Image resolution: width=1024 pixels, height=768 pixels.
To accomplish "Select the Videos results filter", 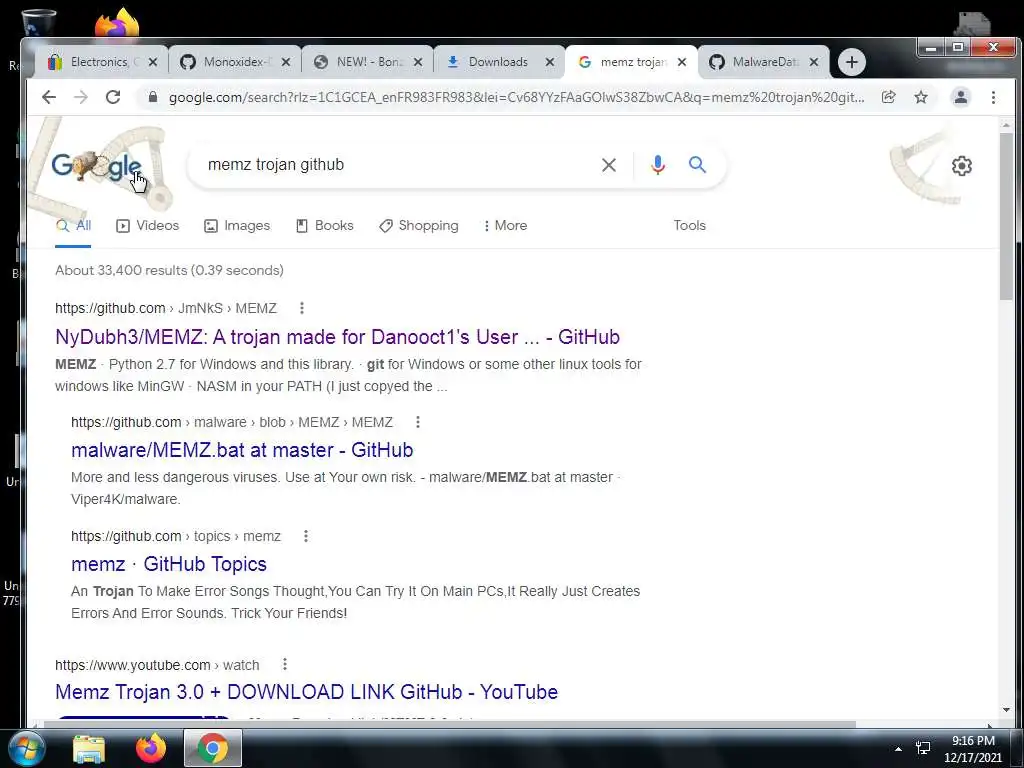I will [148, 225].
